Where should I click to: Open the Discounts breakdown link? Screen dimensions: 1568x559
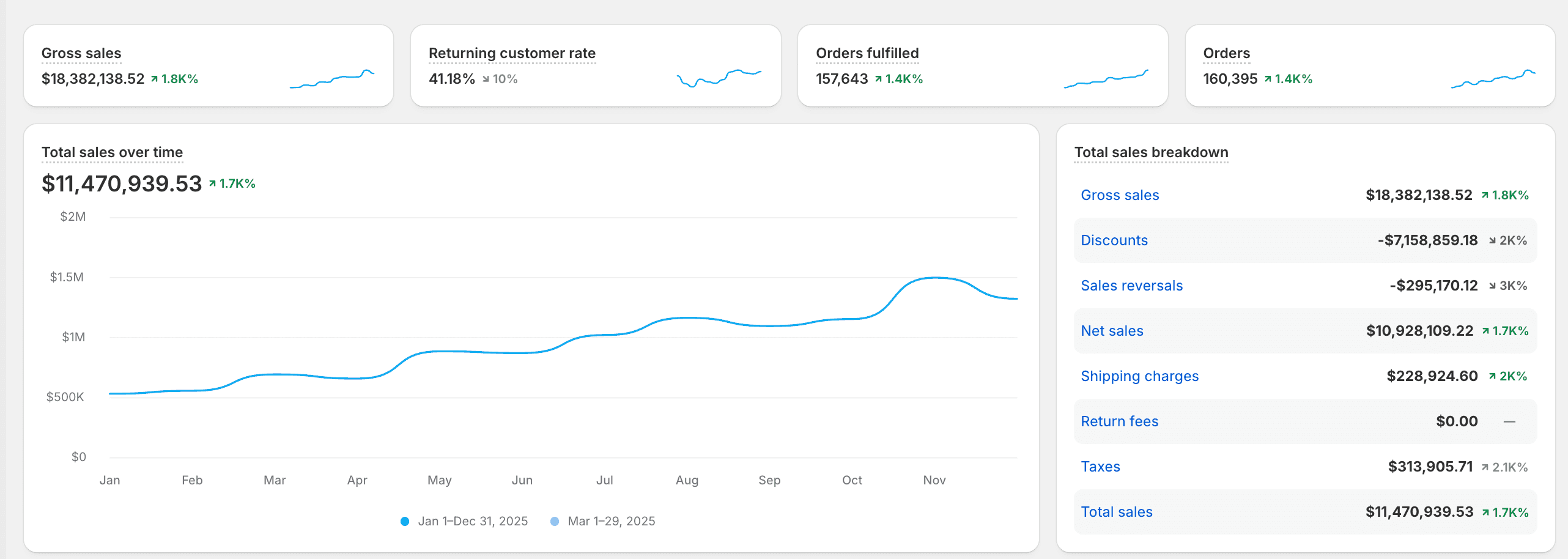1114,240
